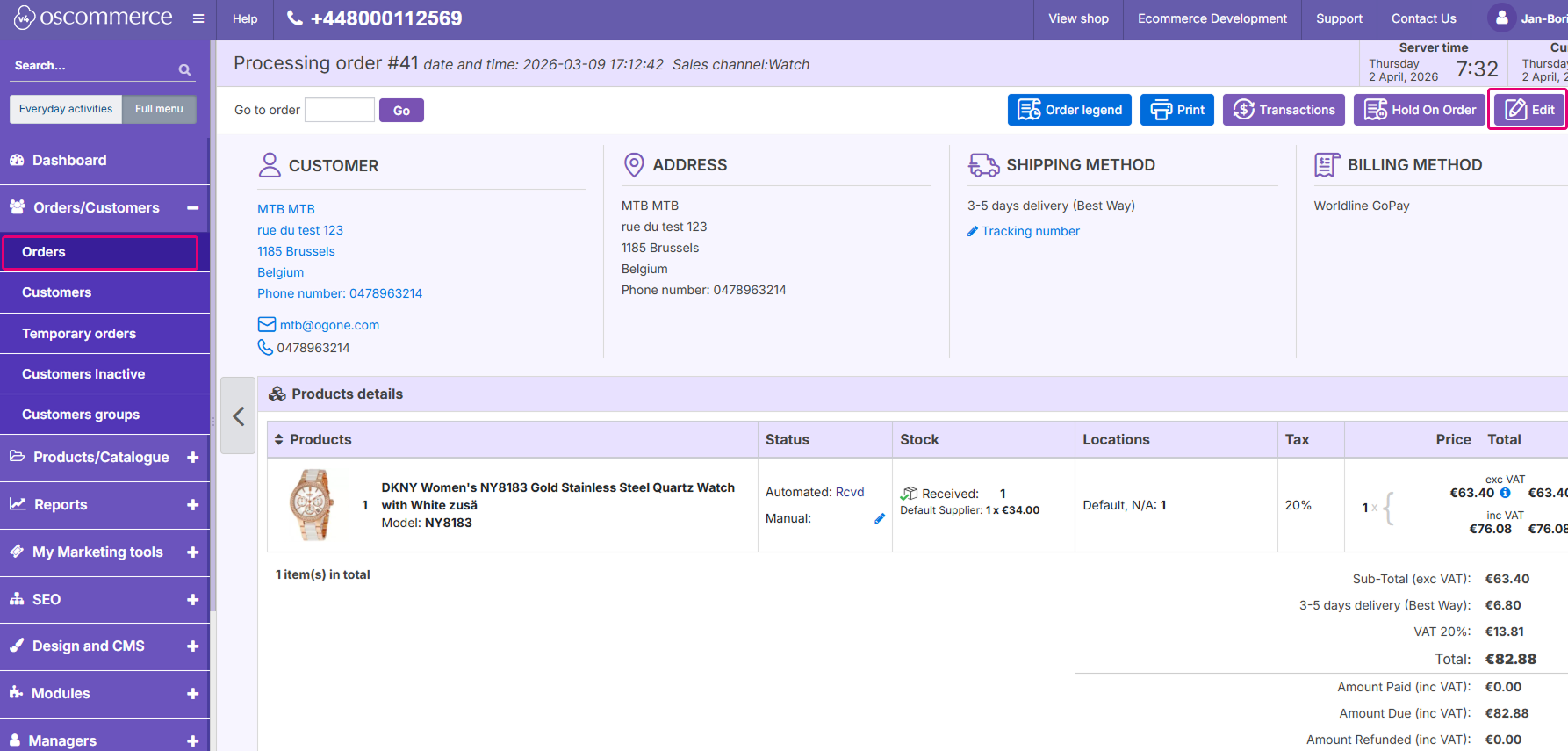The image size is (1568, 751).
Task: Click the info icon next to €63.40
Action: click(x=1506, y=493)
